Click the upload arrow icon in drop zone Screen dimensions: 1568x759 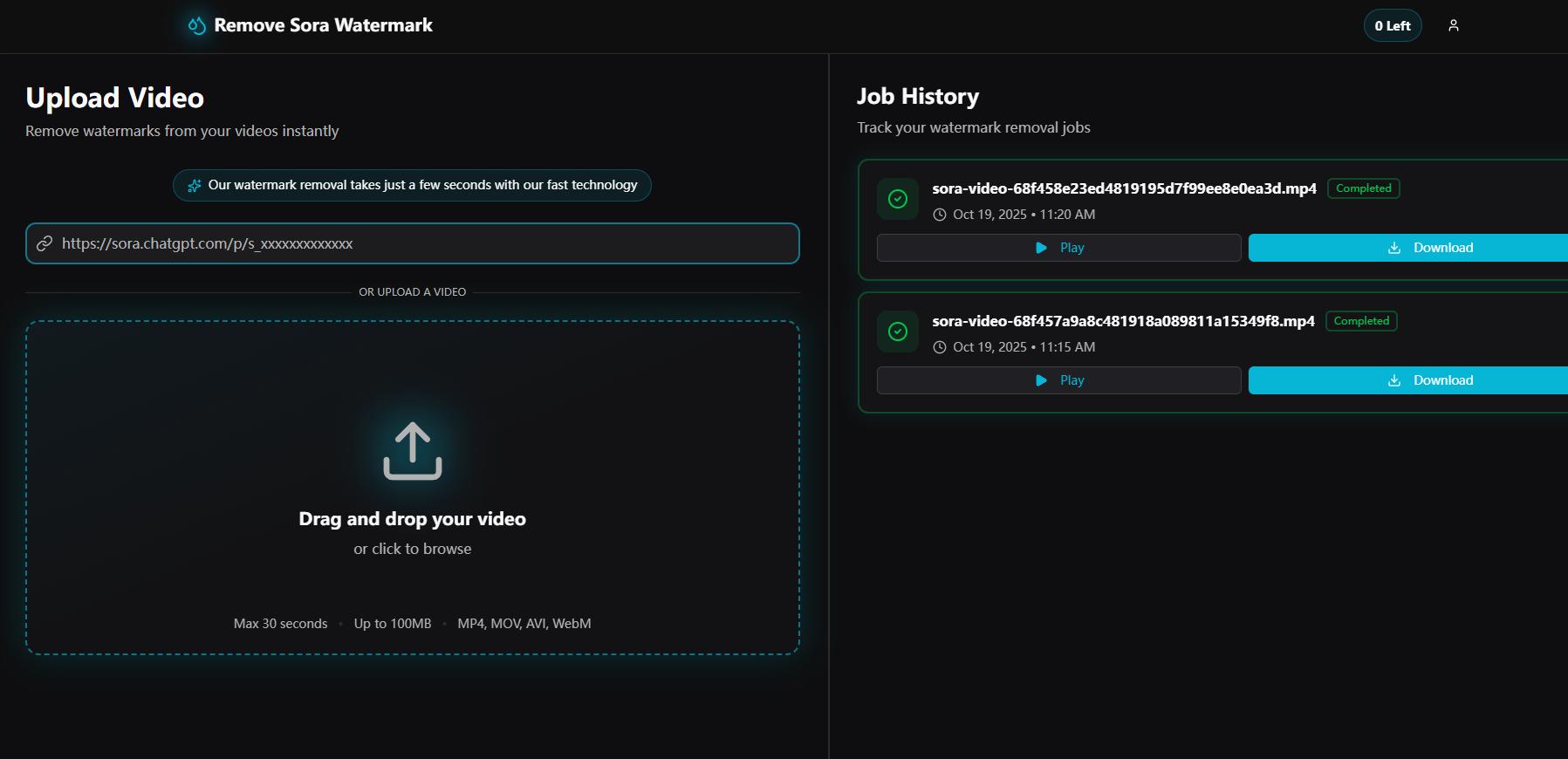413,451
